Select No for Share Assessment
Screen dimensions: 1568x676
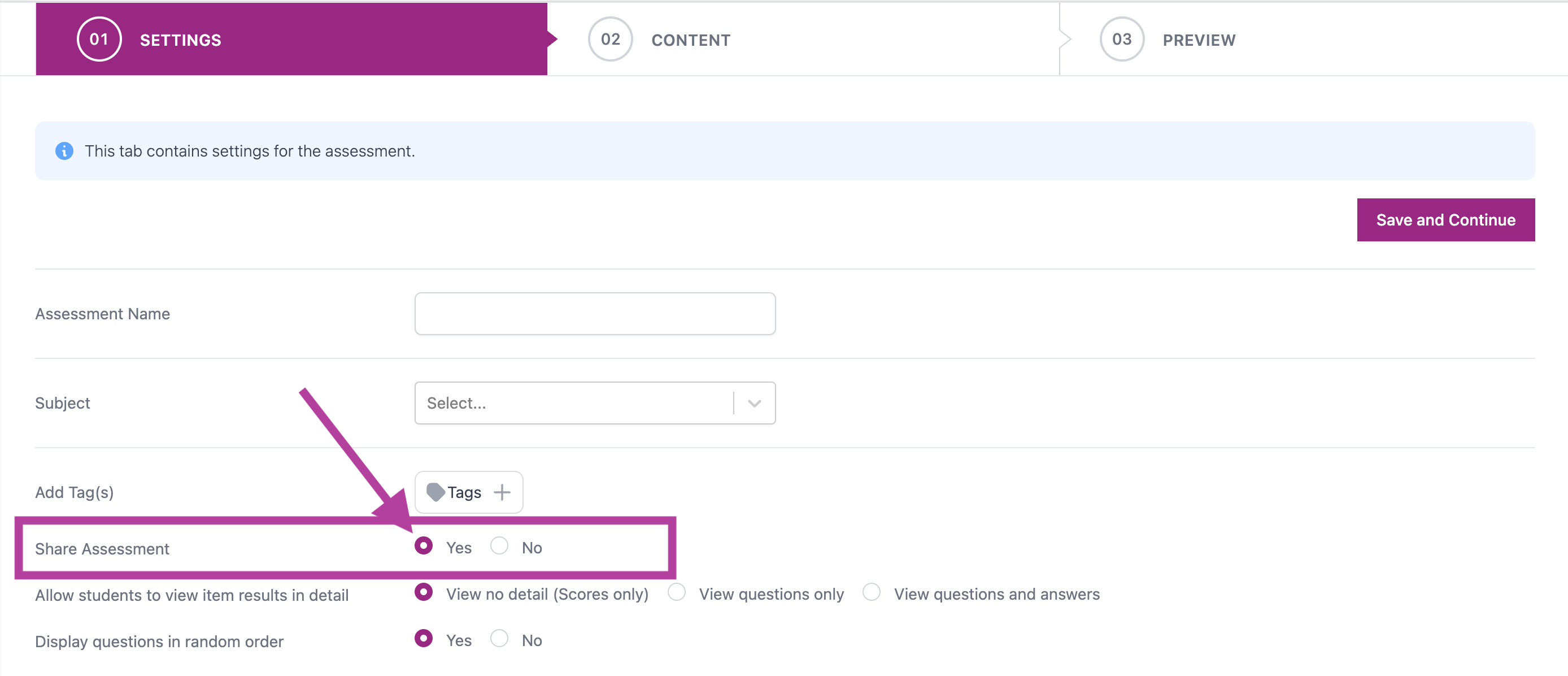[x=499, y=545]
